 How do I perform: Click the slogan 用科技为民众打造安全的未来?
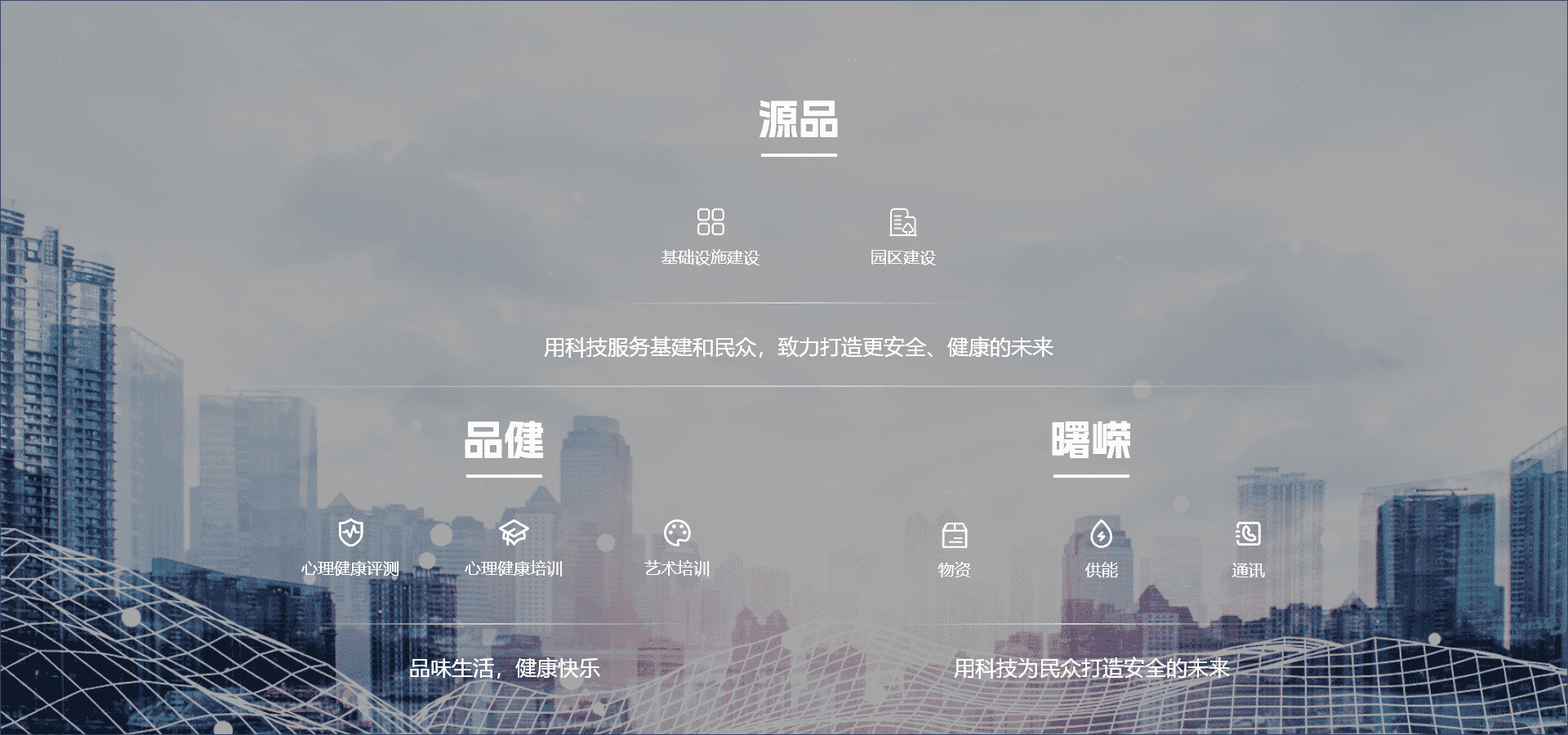coord(1091,668)
